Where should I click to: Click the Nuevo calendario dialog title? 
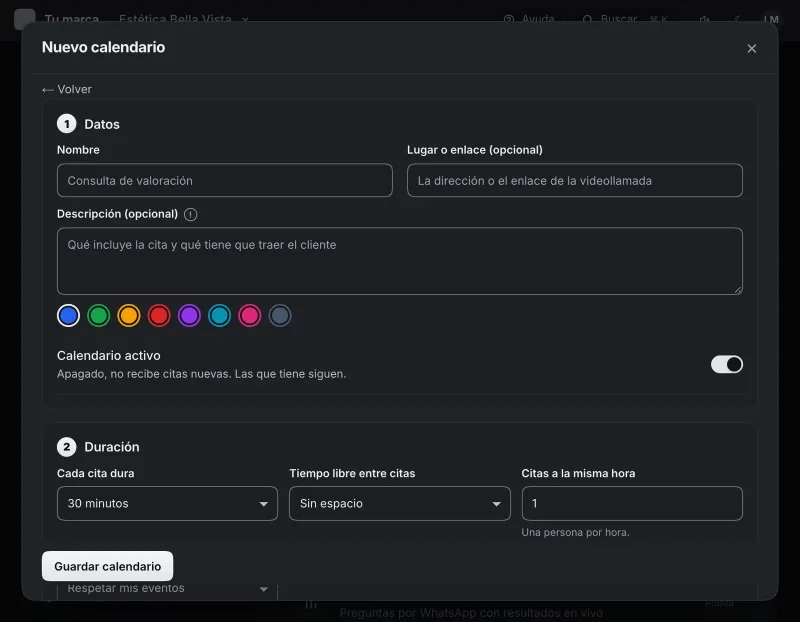coord(104,47)
